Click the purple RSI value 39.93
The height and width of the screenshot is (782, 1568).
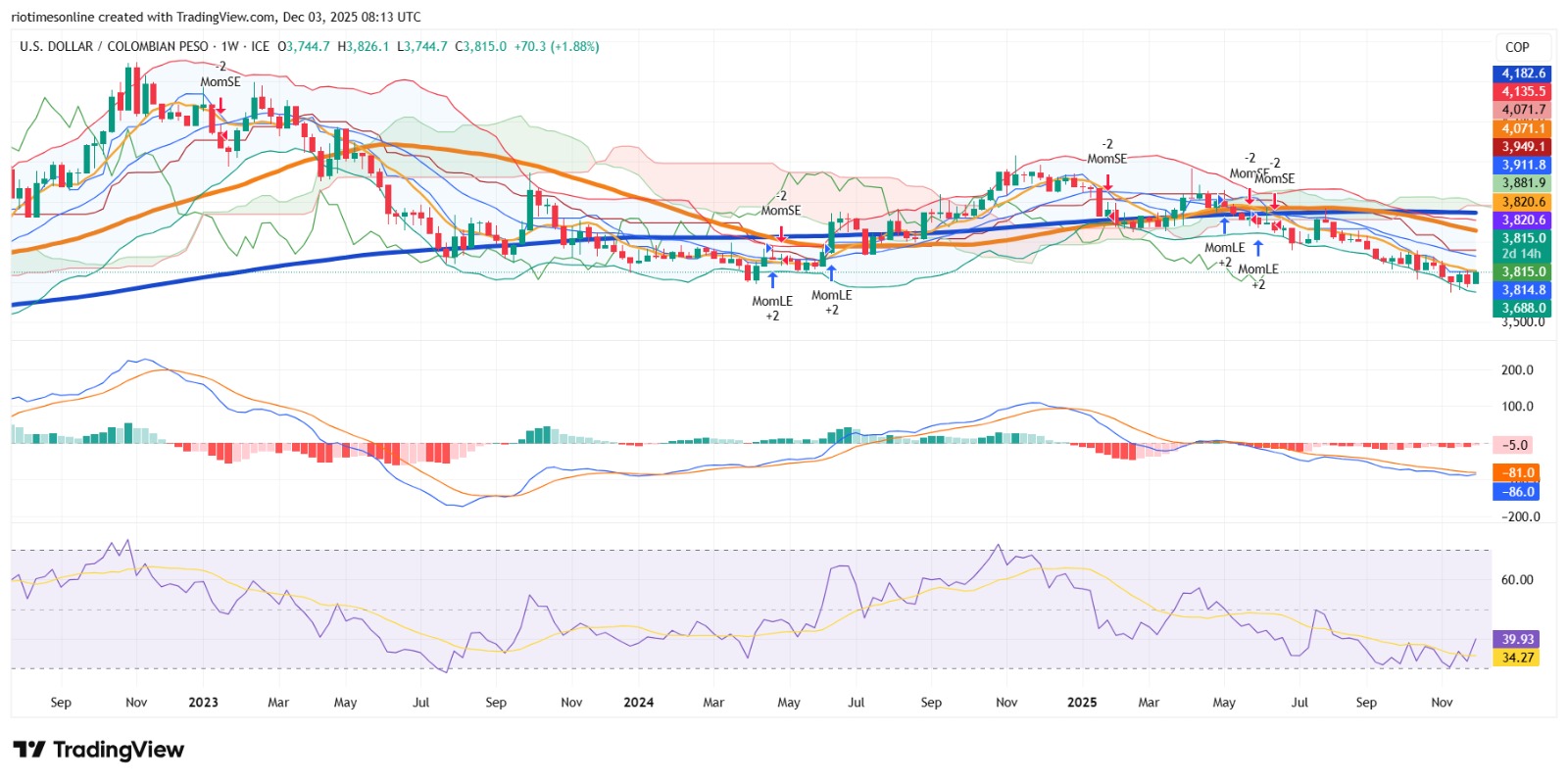point(1515,639)
